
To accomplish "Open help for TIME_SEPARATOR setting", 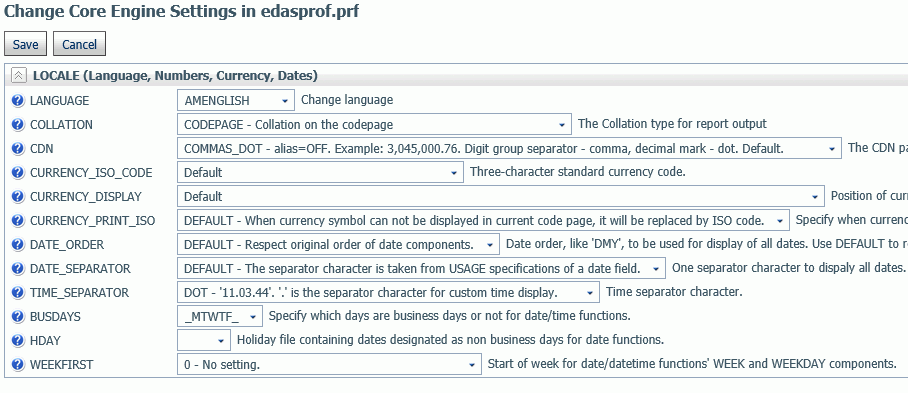I will pyautogui.click(x=17, y=292).
